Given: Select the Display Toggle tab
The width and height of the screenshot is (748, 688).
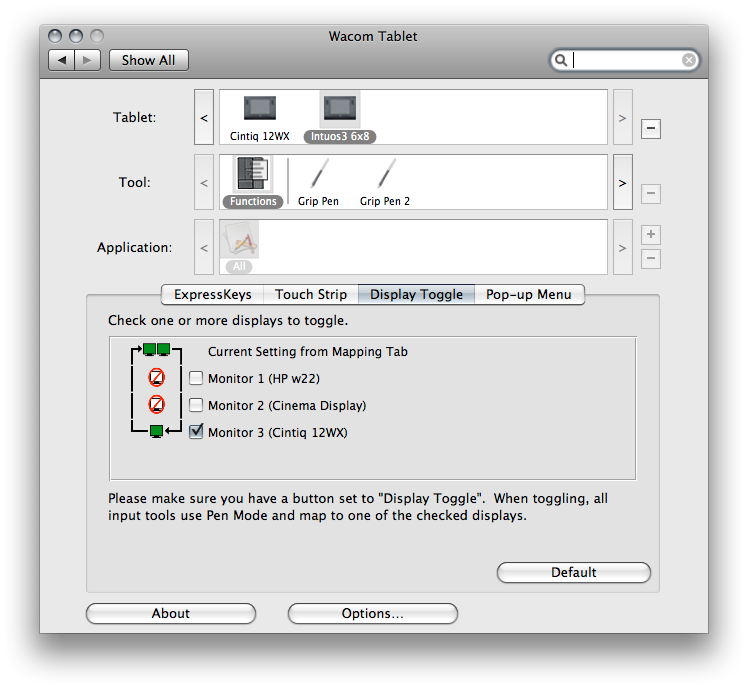Looking at the screenshot, I should click(416, 294).
